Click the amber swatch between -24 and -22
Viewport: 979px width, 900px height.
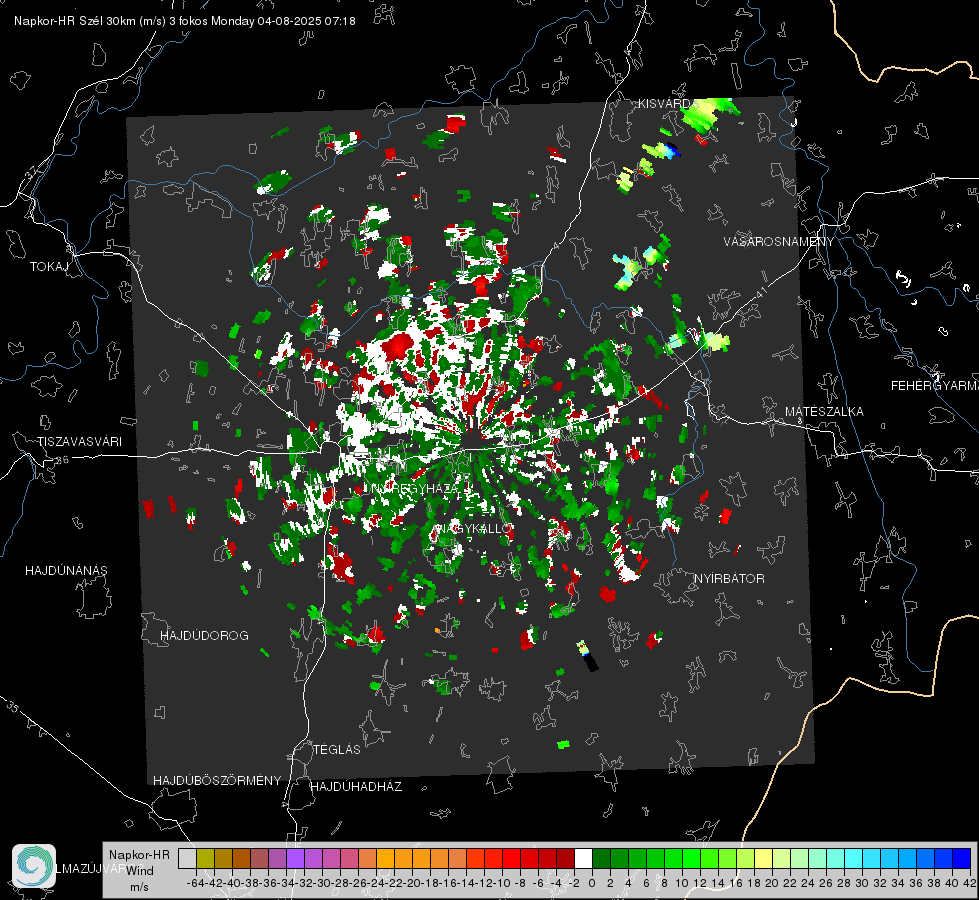click(x=385, y=858)
